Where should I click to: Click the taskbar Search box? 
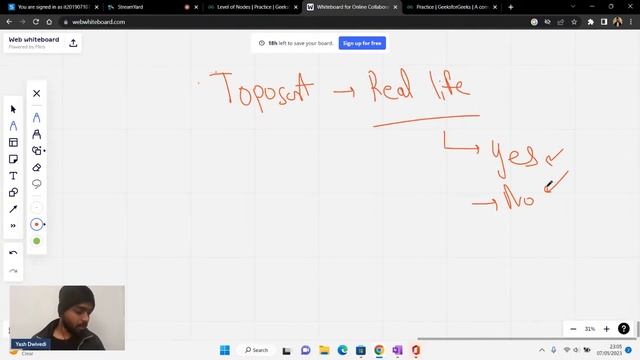(257, 350)
